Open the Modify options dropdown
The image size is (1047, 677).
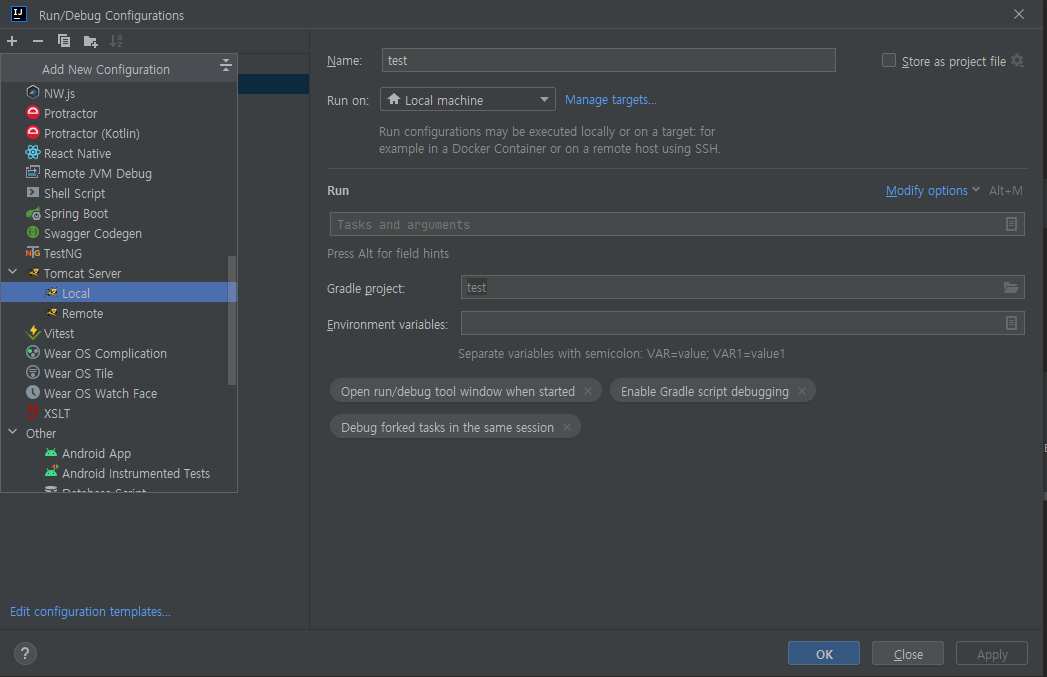[933, 190]
